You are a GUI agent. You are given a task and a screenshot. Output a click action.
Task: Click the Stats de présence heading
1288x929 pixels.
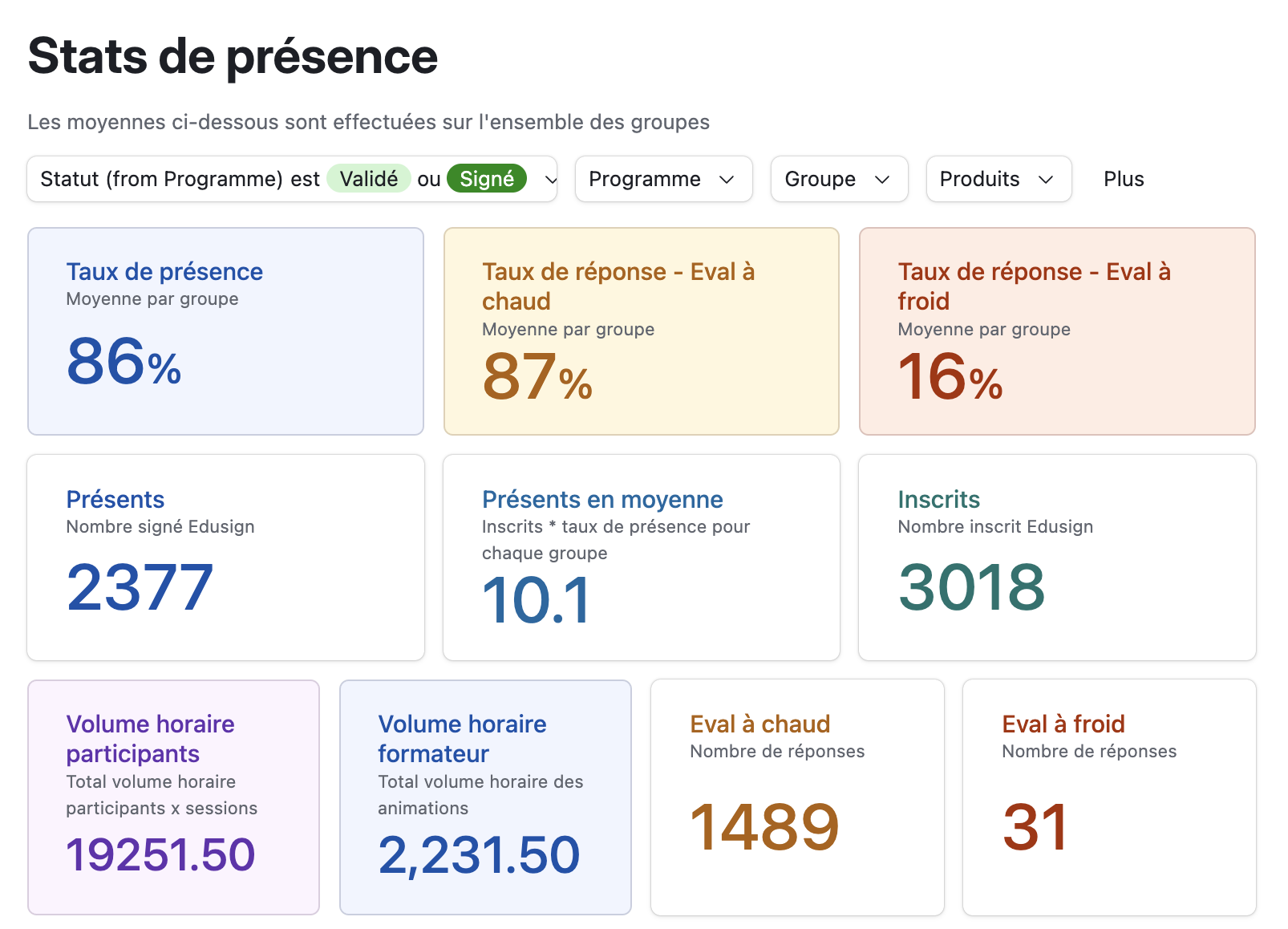pyautogui.click(x=233, y=56)
